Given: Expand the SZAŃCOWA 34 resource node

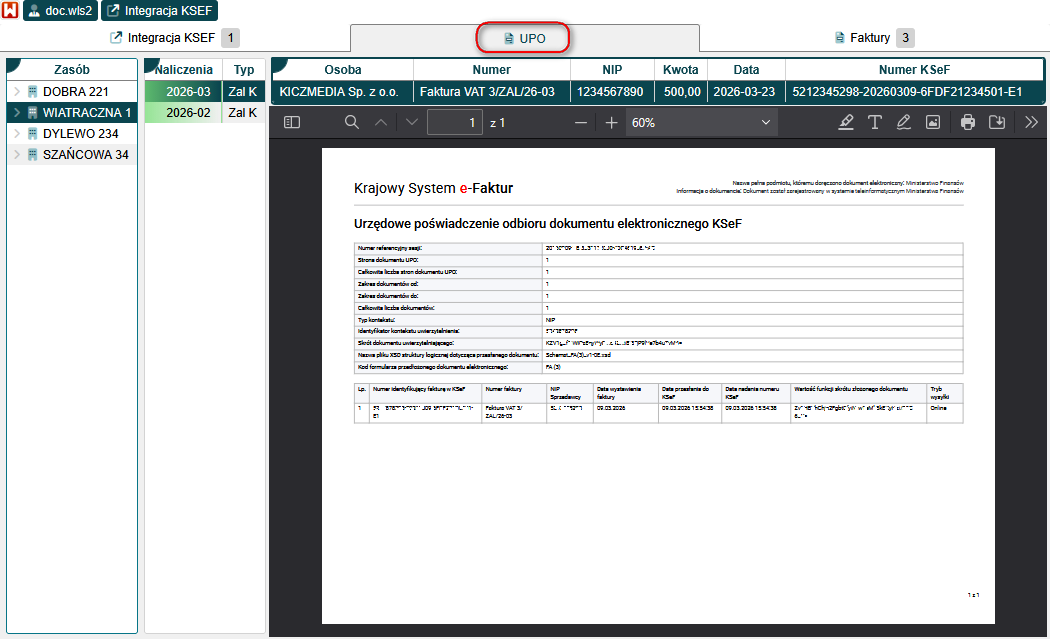Looking at the screenshot, I should tap(17, 155).
